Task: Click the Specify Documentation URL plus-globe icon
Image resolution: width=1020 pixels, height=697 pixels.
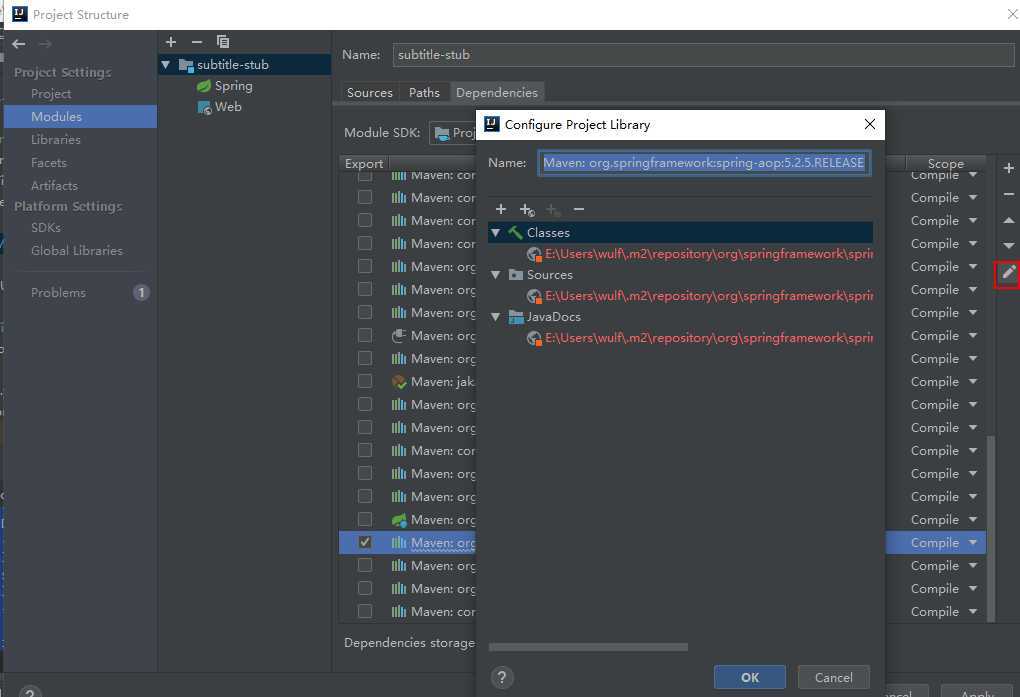Action: 527,210
